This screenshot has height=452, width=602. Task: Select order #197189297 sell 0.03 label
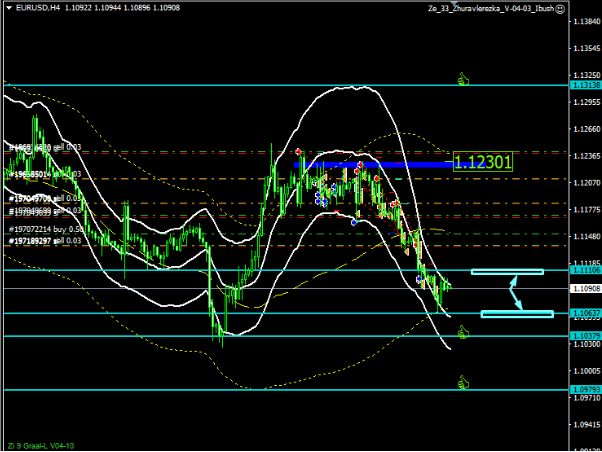(46, 241)
